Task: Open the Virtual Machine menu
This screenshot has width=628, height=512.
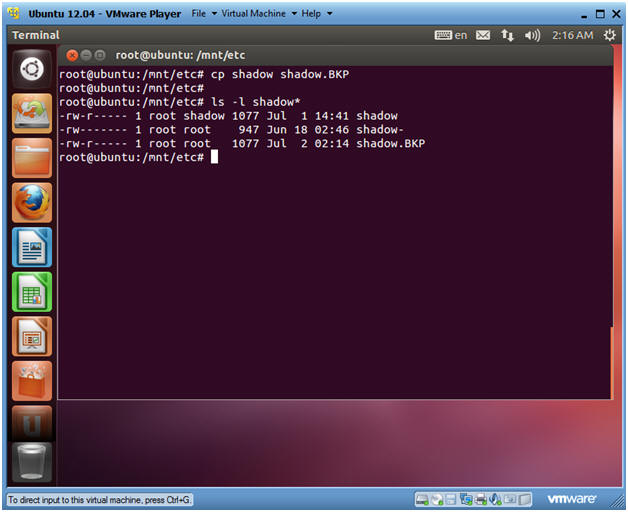Action: tap(254, 14)
